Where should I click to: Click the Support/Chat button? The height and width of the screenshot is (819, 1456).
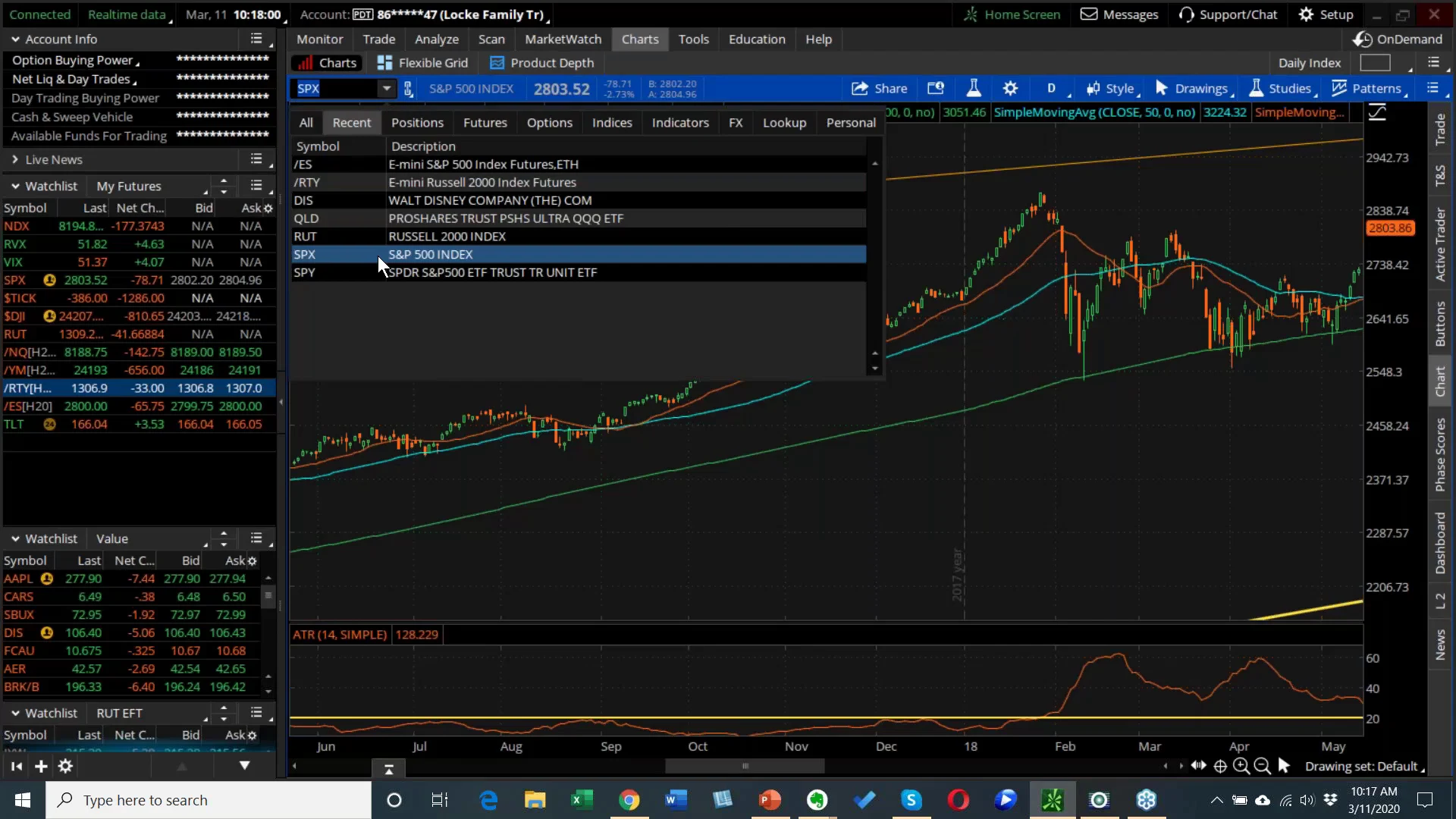pos(1228,14)
